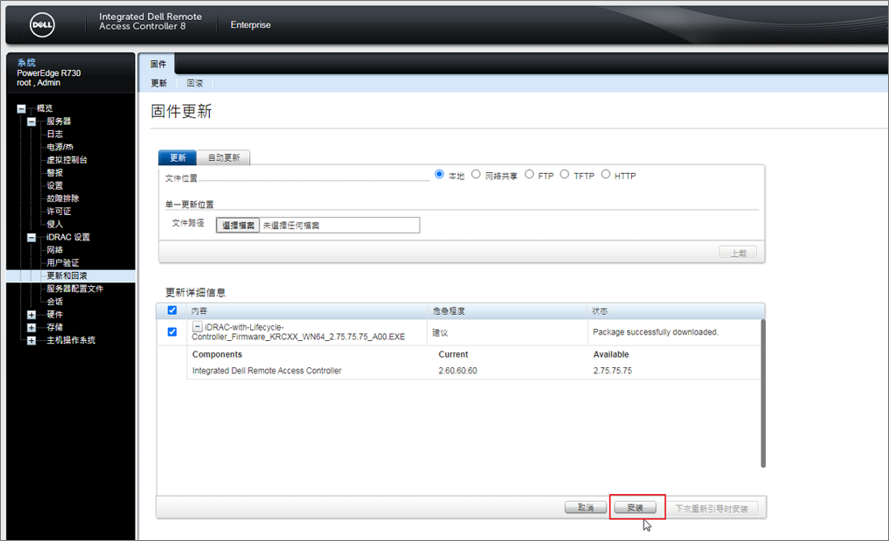Click 'Integrated Dell Remote Access Controller' component

pos(266,370)
